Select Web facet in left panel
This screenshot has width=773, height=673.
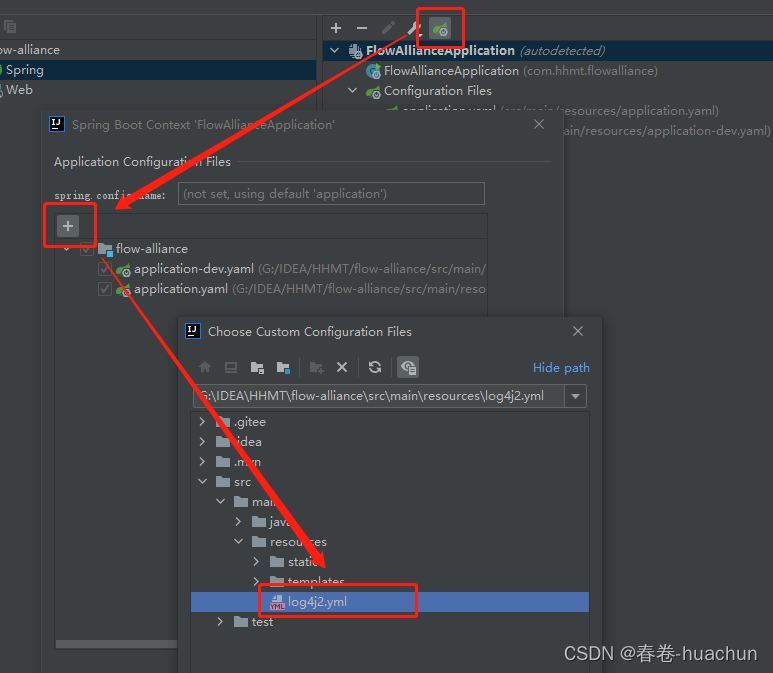[158, 90]
